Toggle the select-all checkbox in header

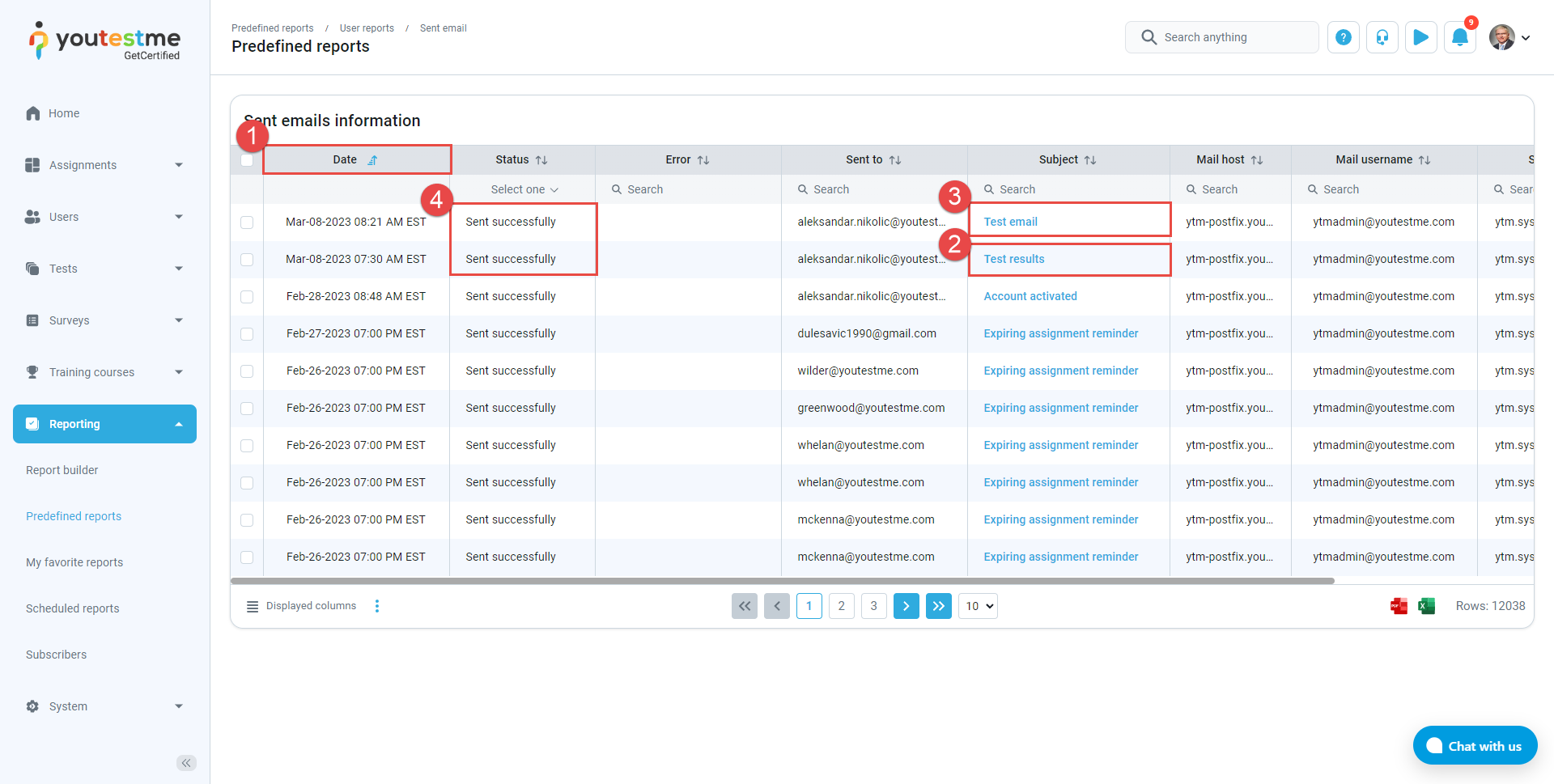coord(247,160)
